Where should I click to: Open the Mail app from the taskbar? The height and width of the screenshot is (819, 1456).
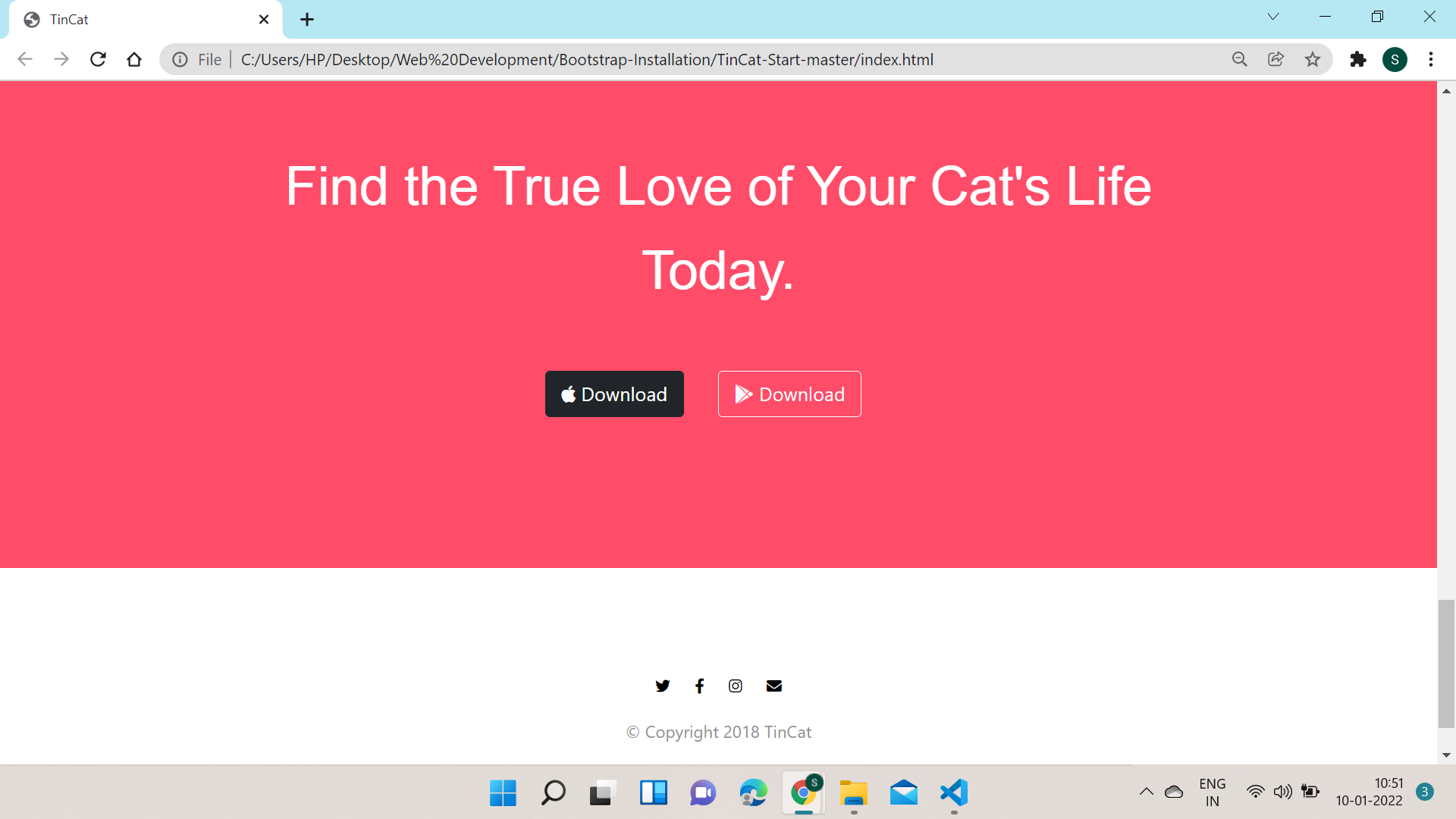(x=904, y=794)
